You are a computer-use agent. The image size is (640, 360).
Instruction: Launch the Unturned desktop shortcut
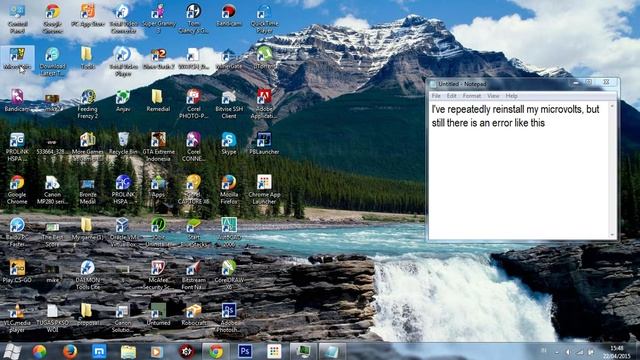158,314
